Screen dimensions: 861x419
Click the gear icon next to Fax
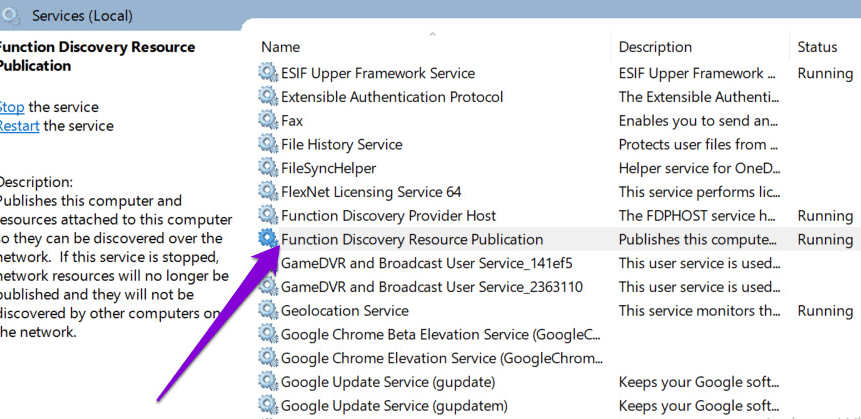(268, 120)
